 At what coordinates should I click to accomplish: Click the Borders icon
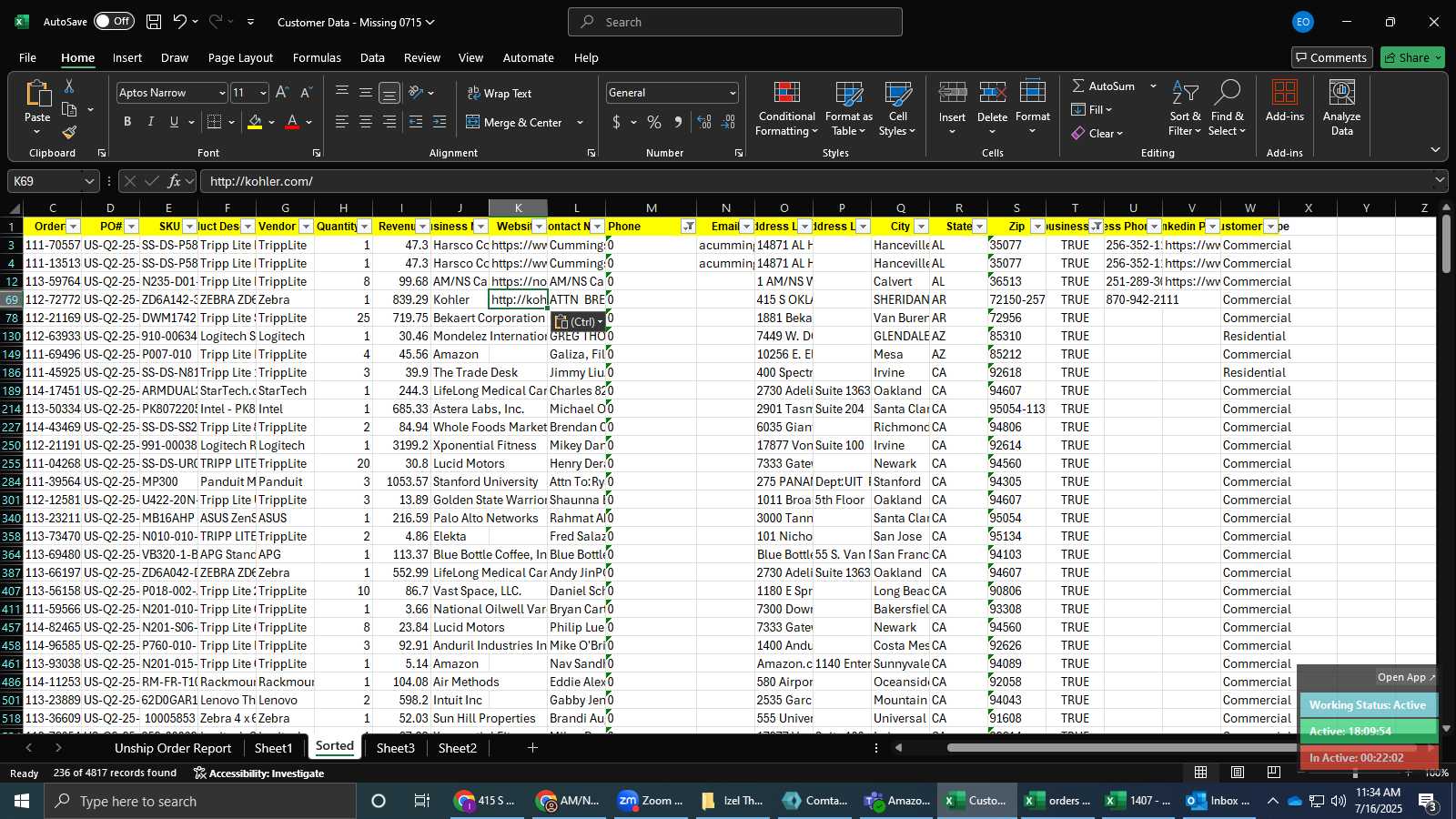point(215,122)
